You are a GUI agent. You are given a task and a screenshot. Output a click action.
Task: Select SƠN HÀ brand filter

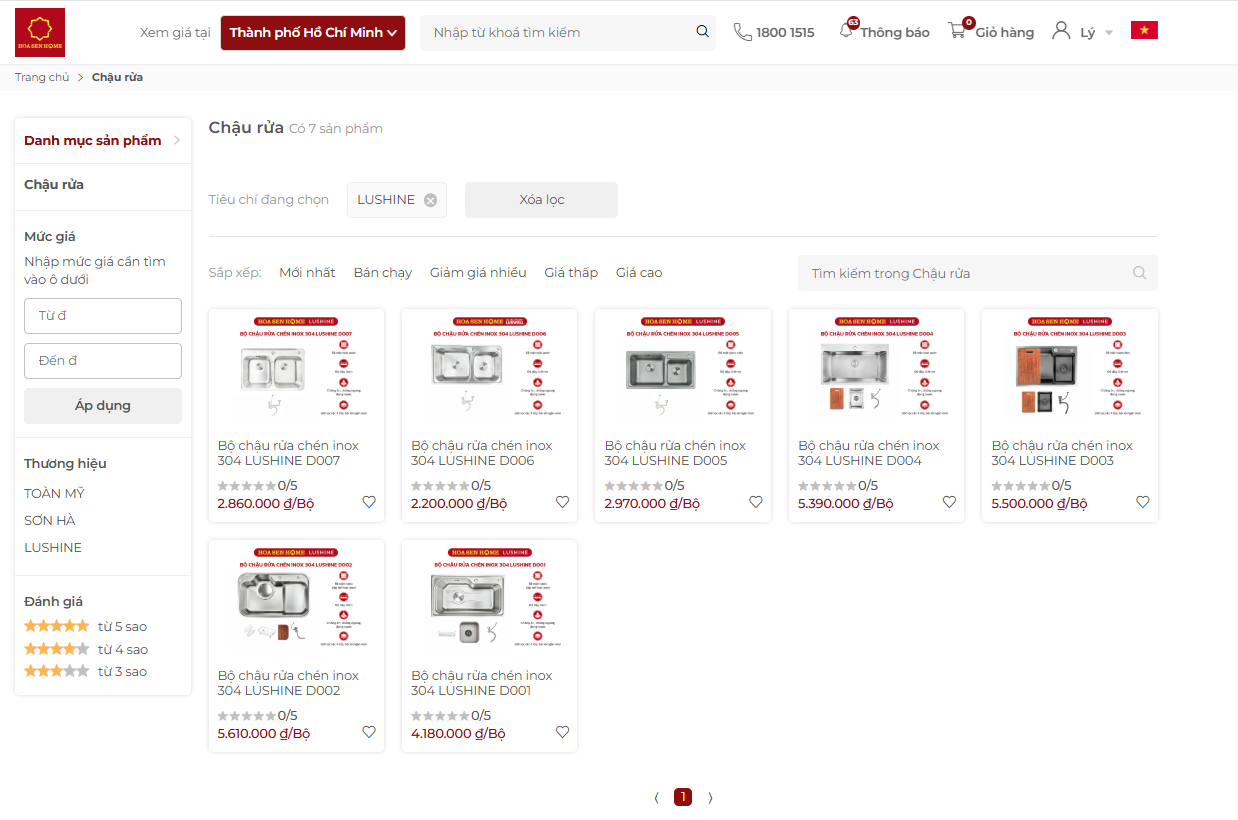coord(50,520)
